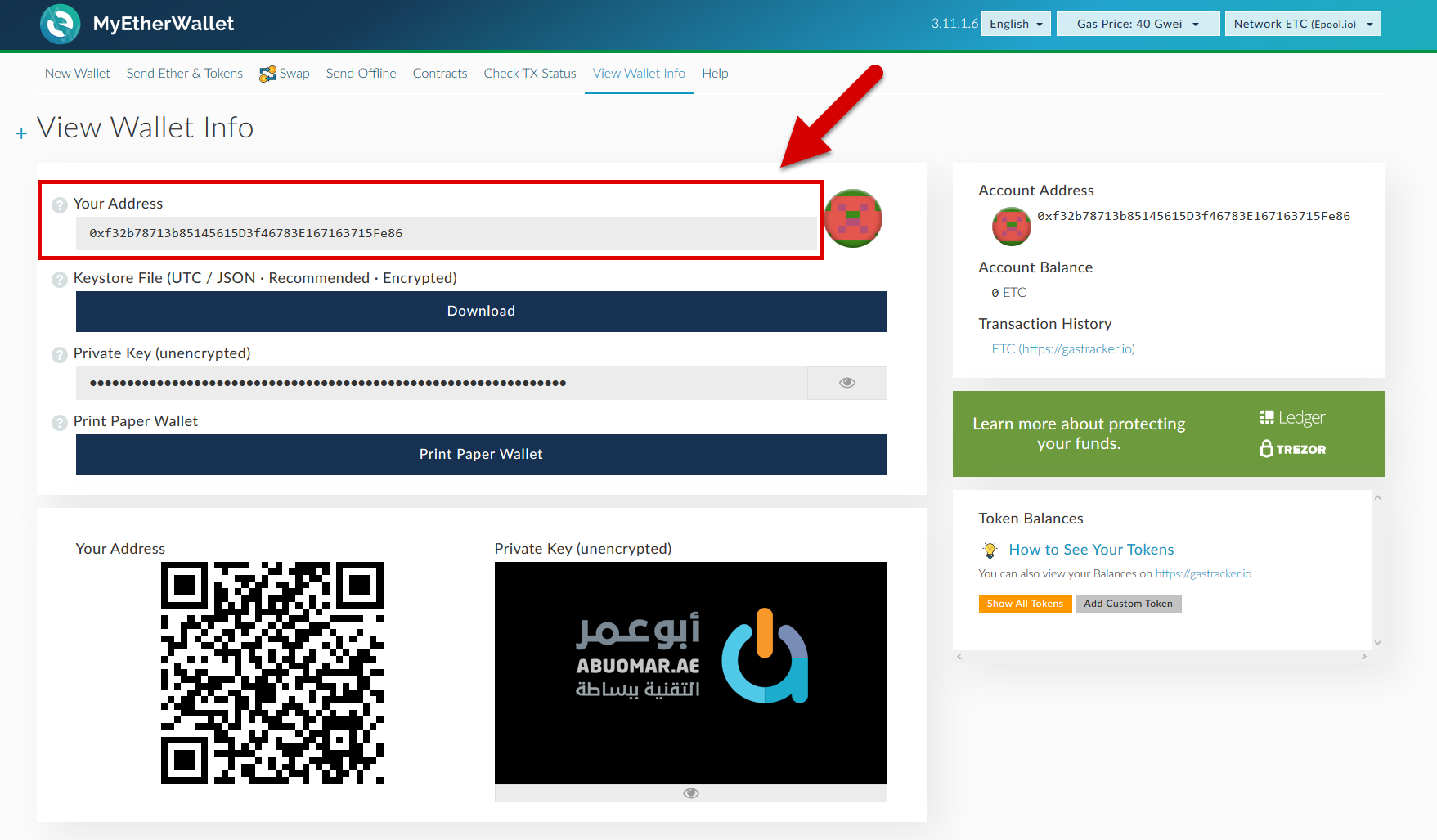Click the help icon beside Keystore File
Screen dimensions: 1437x840
(60, 280)
